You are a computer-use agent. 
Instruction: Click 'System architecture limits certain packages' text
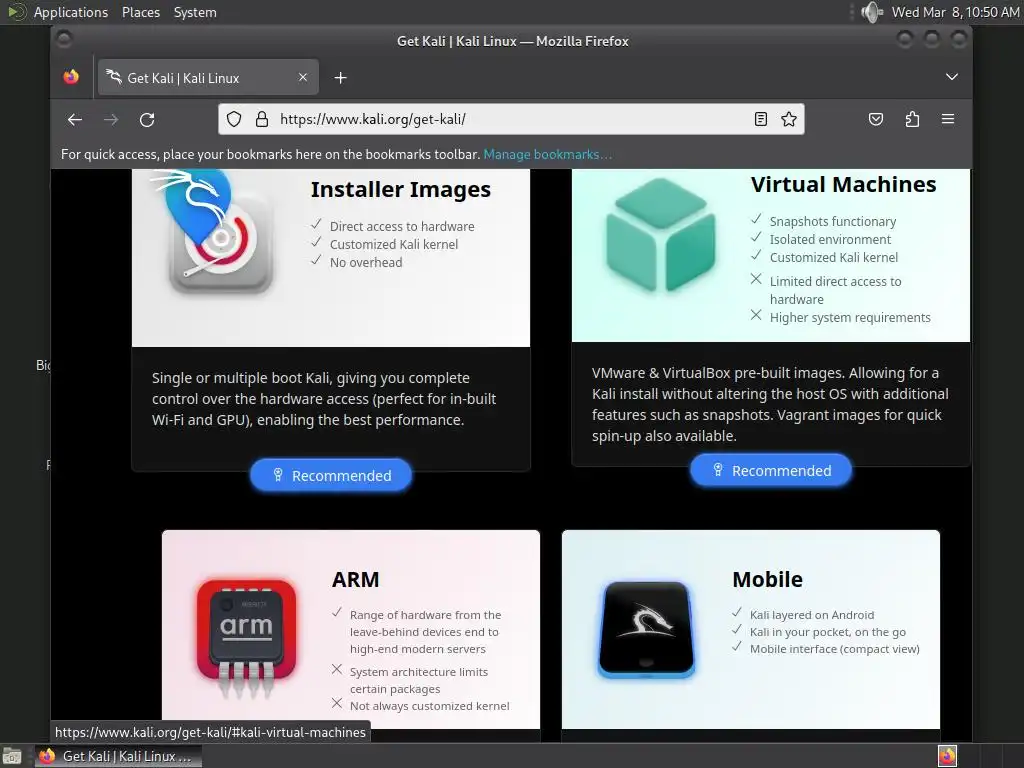tap(419, 680)
